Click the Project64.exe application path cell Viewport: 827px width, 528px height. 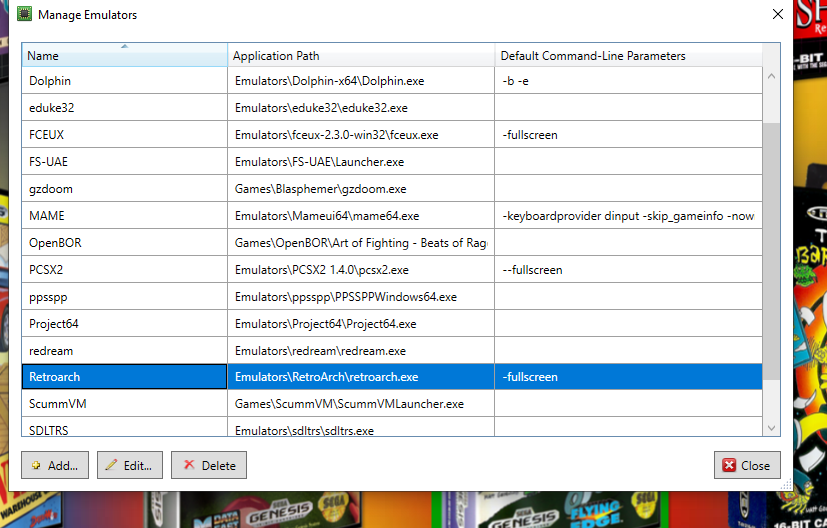click(x=361, y=323)
